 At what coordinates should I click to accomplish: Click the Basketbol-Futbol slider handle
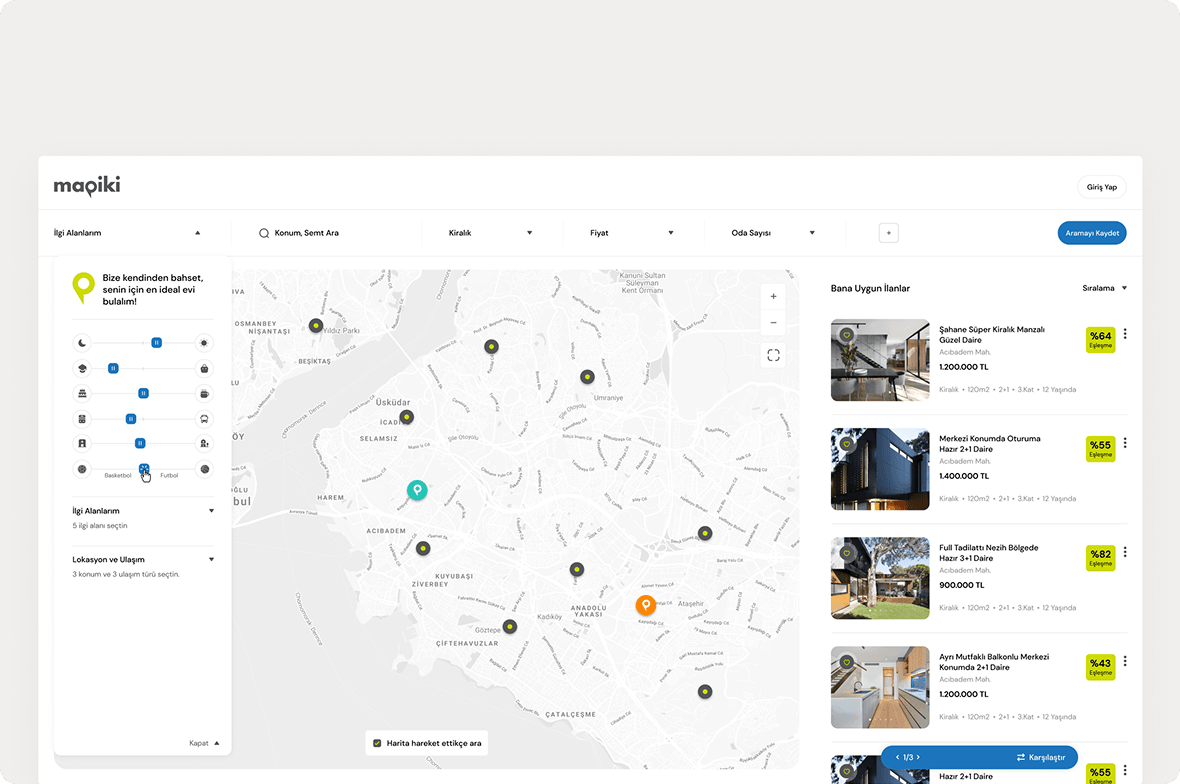point(144,468)
